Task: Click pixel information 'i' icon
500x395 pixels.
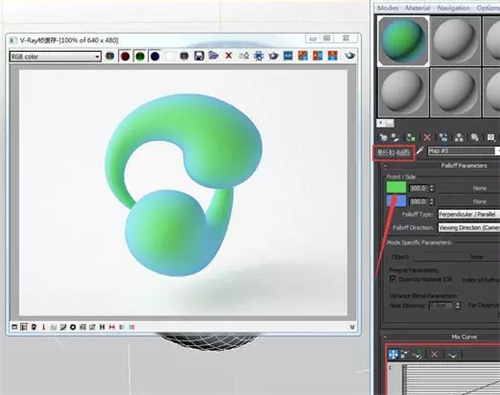Action: pyautogui.click(x=43, y=327)
